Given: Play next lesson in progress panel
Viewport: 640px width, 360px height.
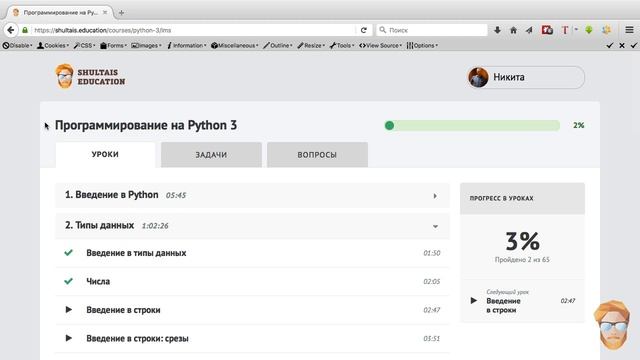Looking at the screenshot, I should [x=473, y=300].
